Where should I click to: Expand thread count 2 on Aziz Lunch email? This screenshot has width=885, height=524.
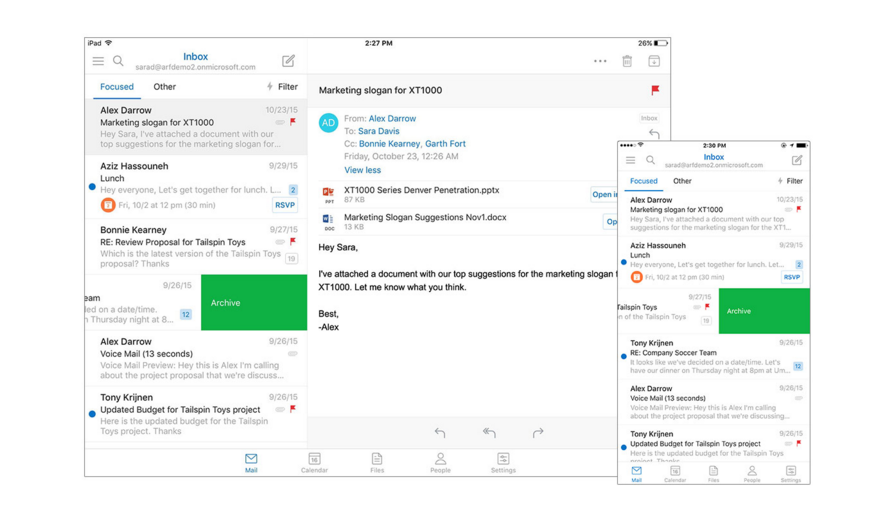point(293,190)
